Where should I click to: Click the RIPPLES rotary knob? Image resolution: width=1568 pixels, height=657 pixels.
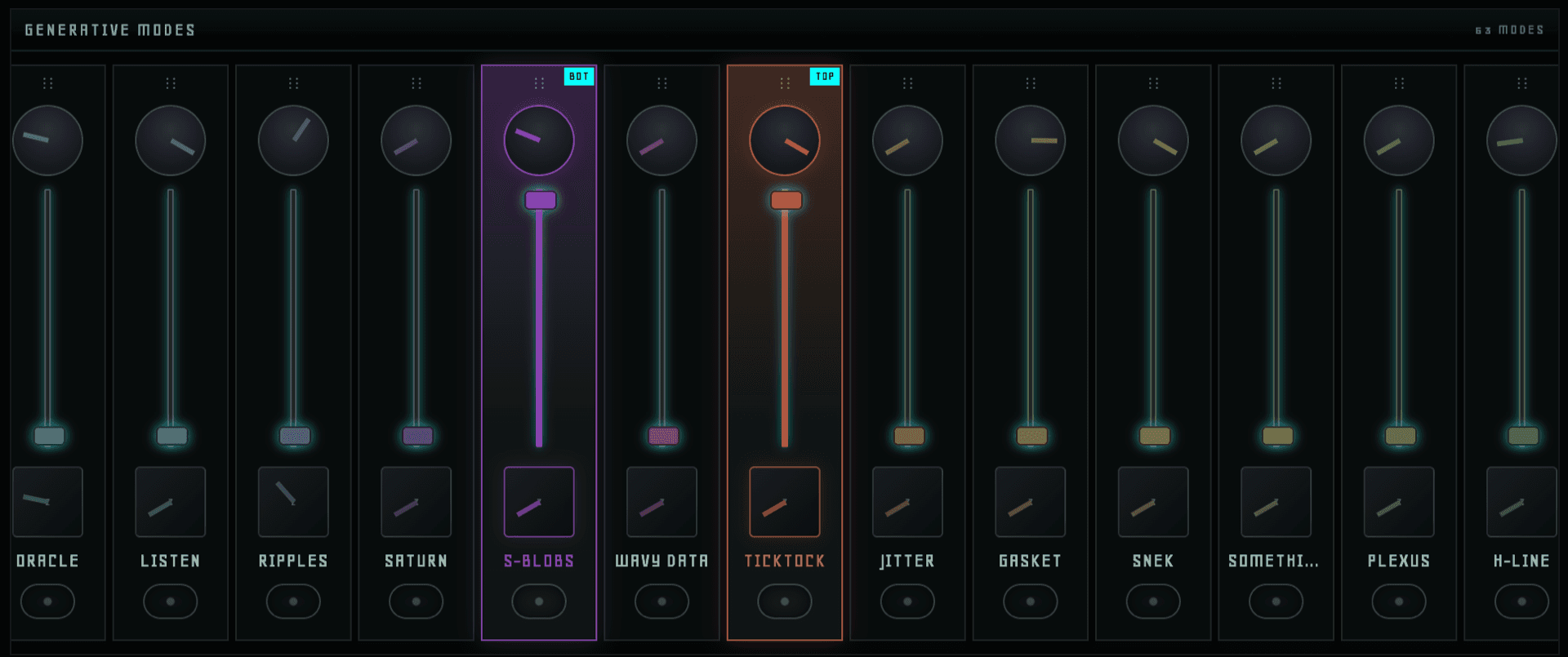click(x=293, y=140)
